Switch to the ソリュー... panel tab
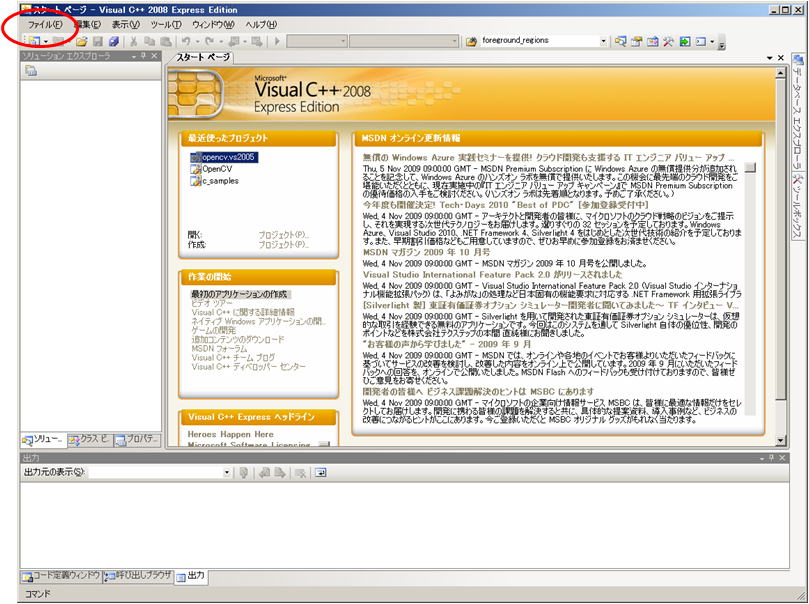The width and height of the screenshot is (809, 604). (x=43, y=439)
